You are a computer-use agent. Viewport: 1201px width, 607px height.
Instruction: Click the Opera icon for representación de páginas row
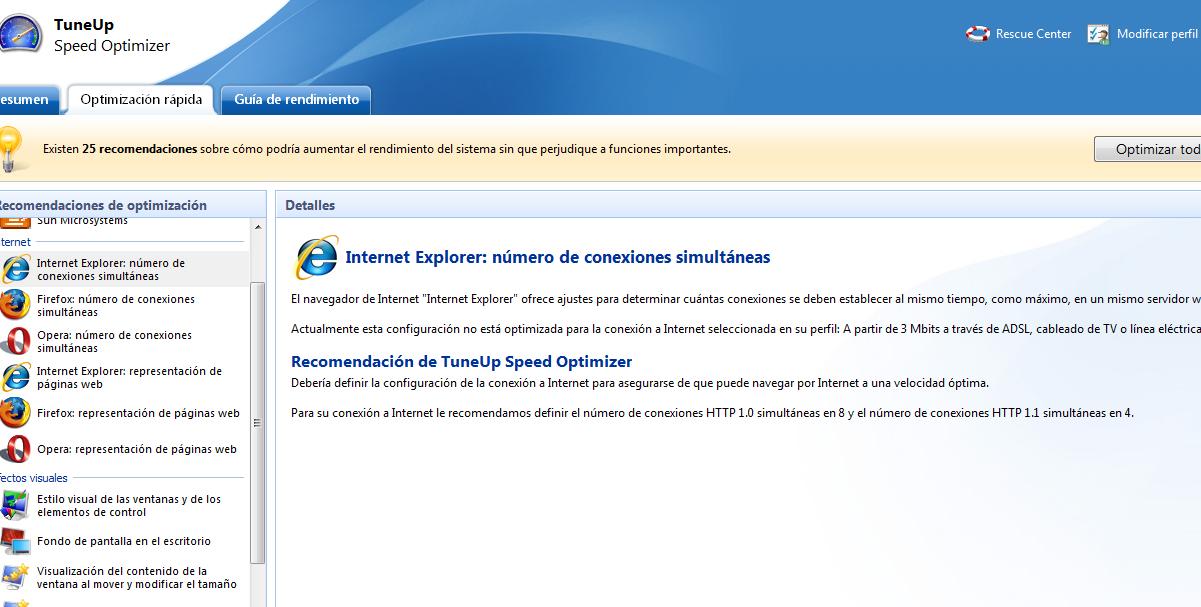tap(14, 449)
